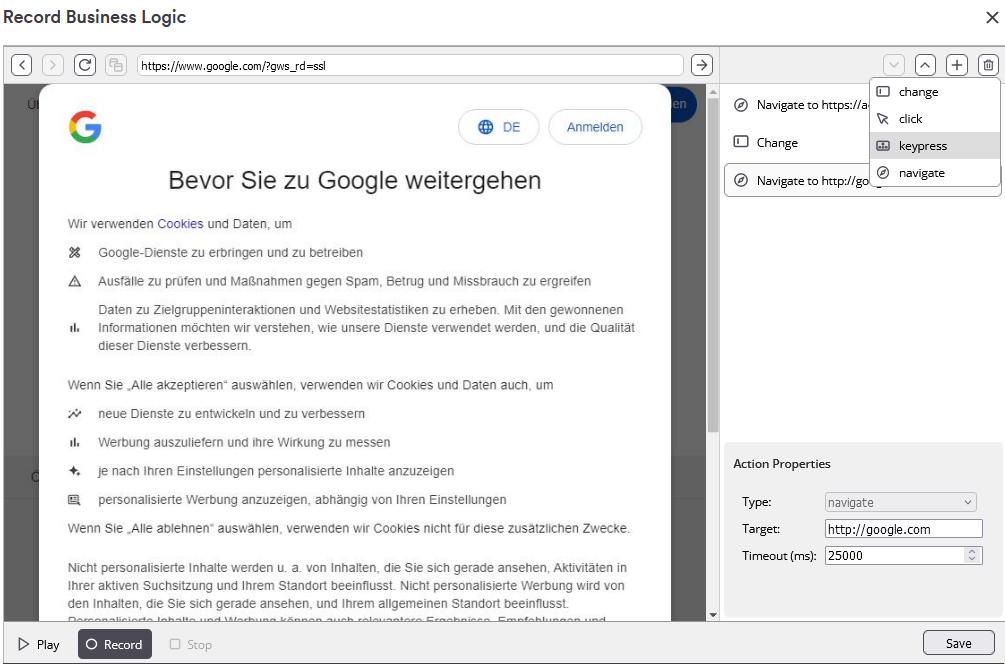1005x664 pixels.
Task: Click the browser pane vertical scrollbar thumb
Action: [x=713, y=265]
